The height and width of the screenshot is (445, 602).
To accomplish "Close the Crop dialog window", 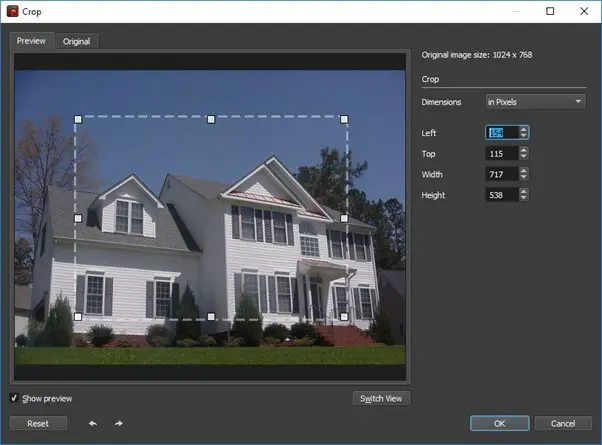I will pyautogui.click(x=584, y=11).
